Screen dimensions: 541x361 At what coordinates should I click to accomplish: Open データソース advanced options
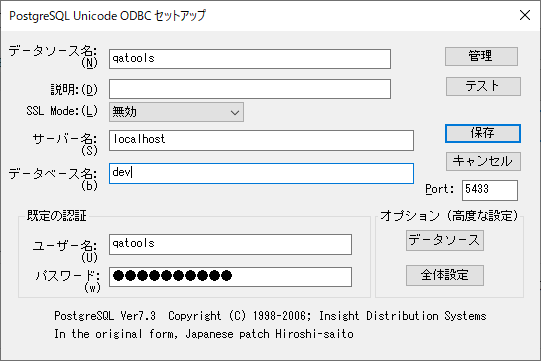445,240
